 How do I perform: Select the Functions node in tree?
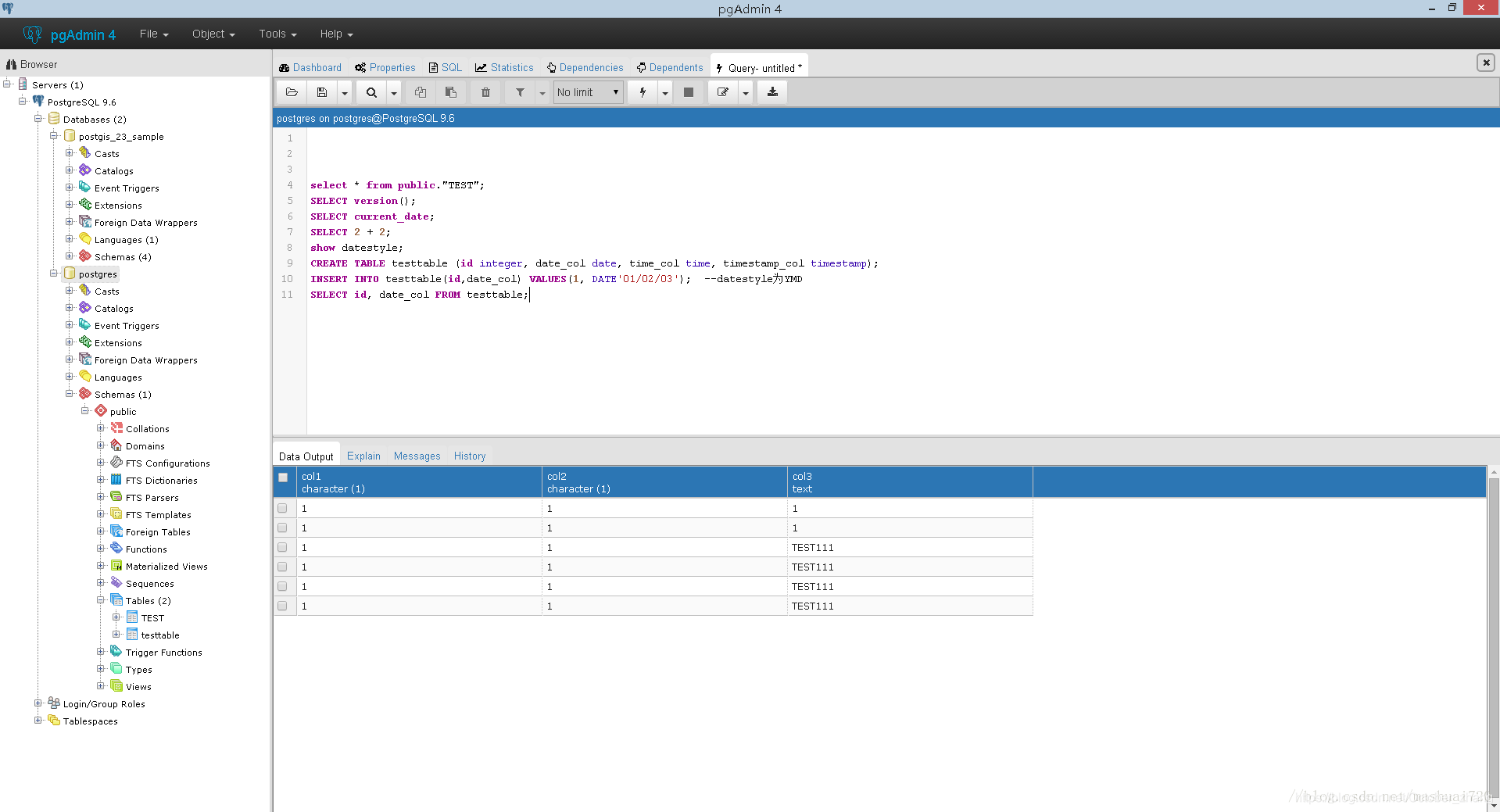point(146,549)
